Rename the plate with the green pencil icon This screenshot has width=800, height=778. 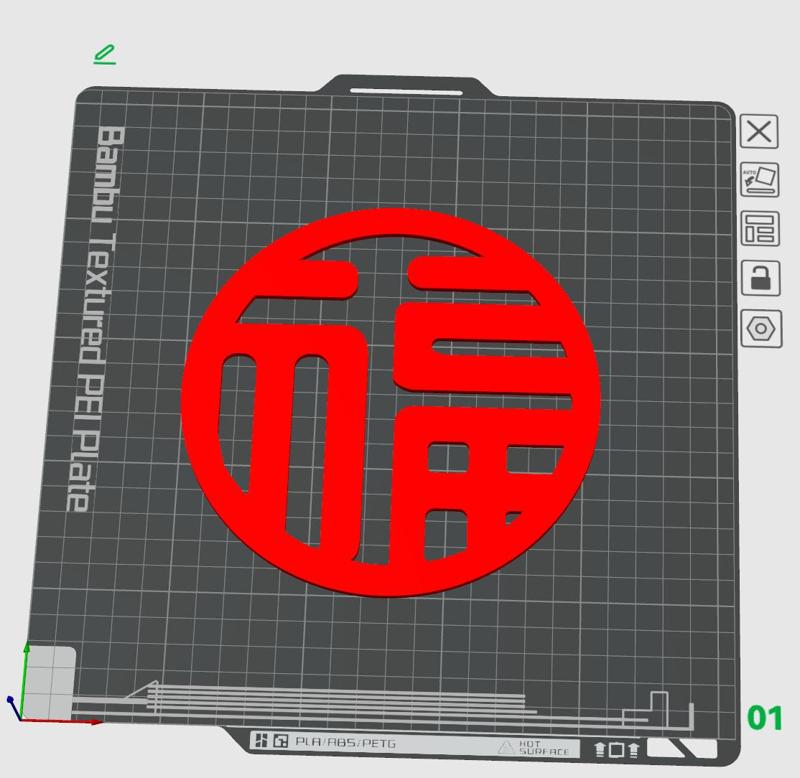pos(106,53)
